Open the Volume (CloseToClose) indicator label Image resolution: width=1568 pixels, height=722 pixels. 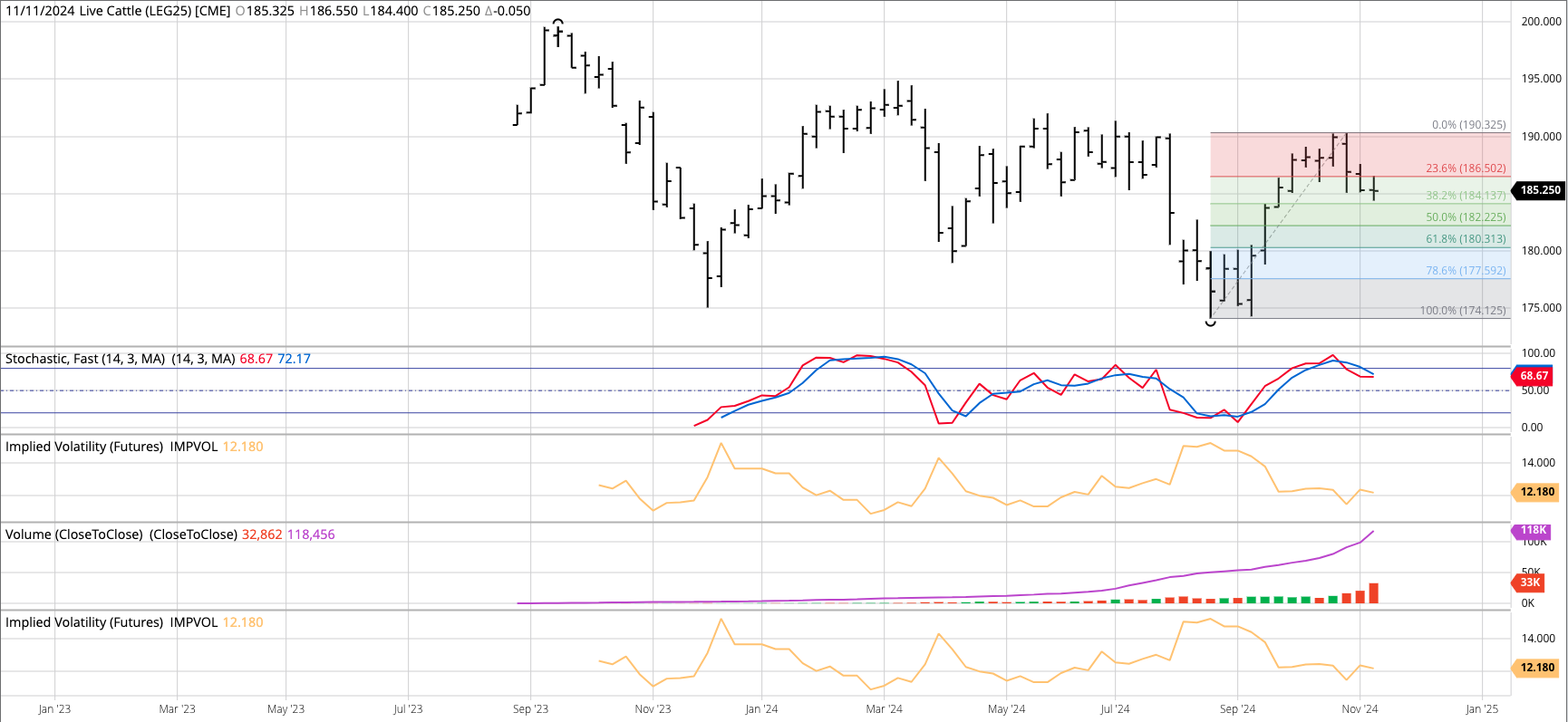point(74,534)
